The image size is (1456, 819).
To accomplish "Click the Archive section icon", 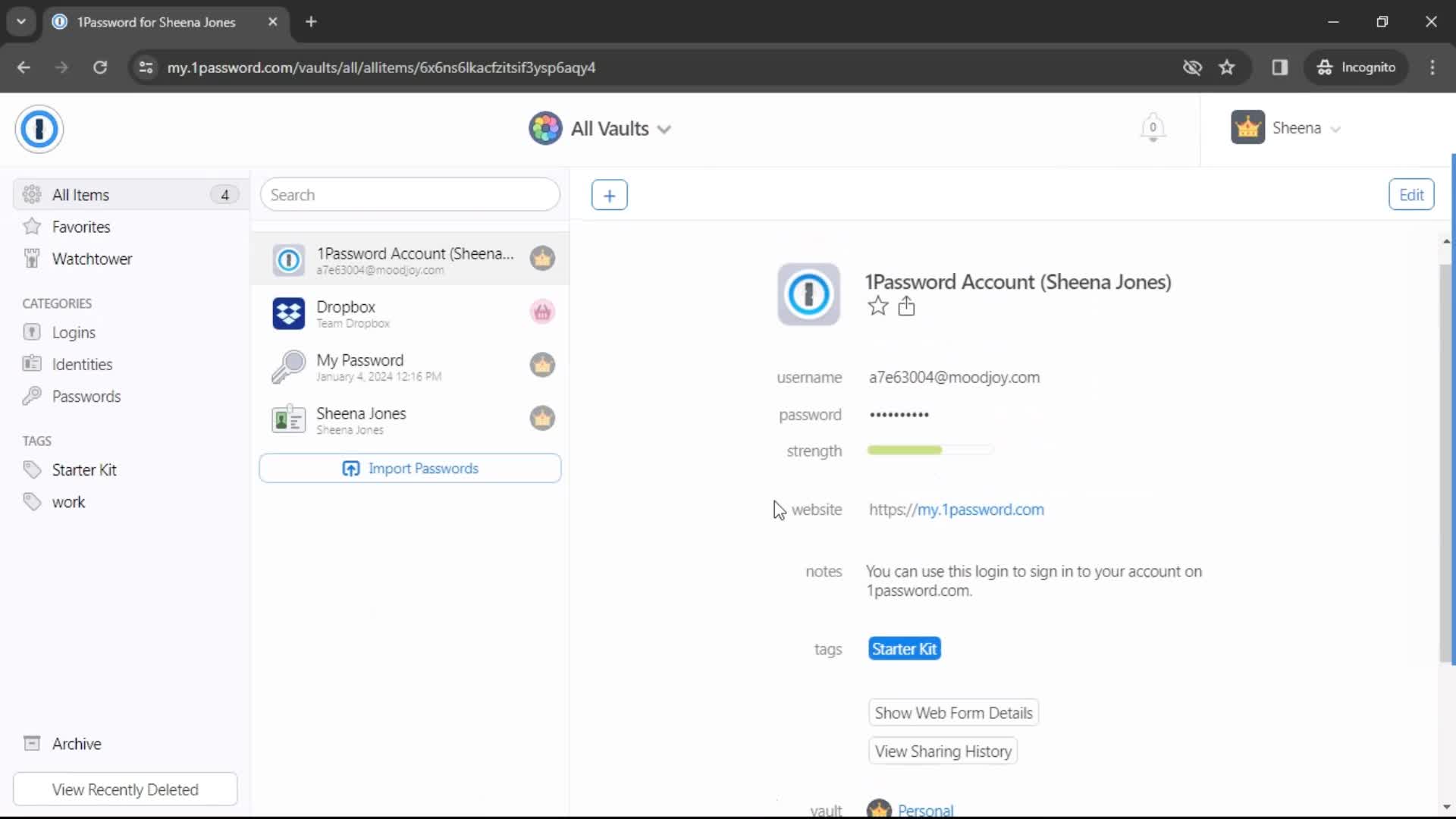I will click(x=31, y=744).
